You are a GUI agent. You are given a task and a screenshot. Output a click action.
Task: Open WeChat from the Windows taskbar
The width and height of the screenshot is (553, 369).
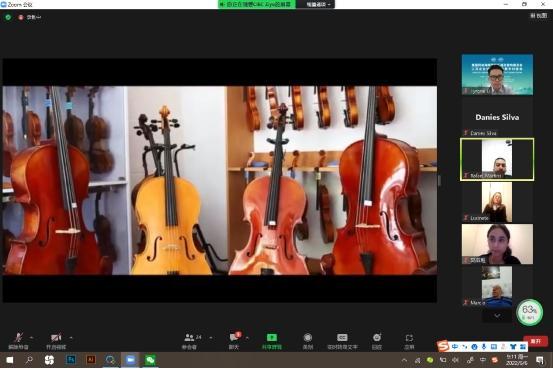pos(150,360)
